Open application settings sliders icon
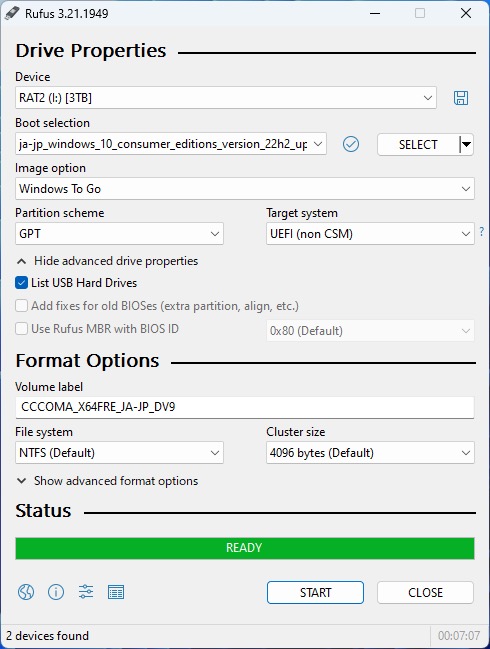Screen dimensions: 490x649 86,592
